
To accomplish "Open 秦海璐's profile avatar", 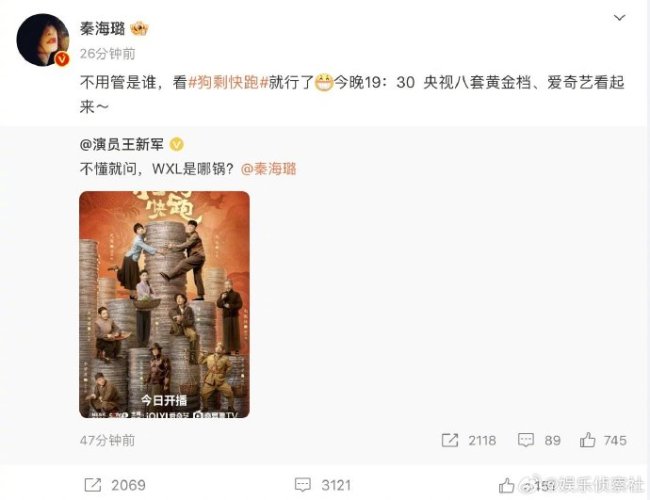I will click(x=43, y=40).
